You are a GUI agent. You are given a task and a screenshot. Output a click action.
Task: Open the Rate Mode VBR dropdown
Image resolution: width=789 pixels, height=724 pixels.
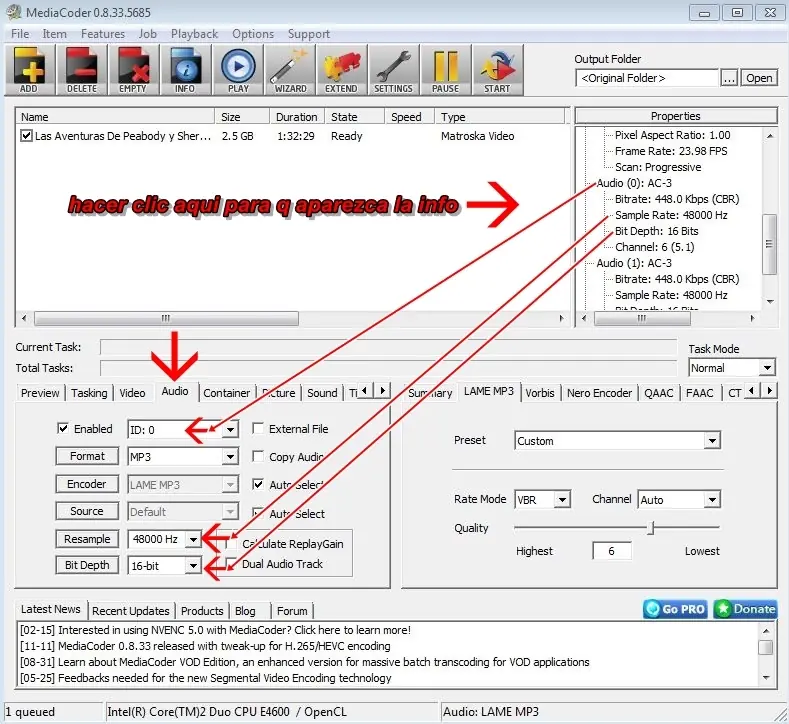click(x=563, y=500)
